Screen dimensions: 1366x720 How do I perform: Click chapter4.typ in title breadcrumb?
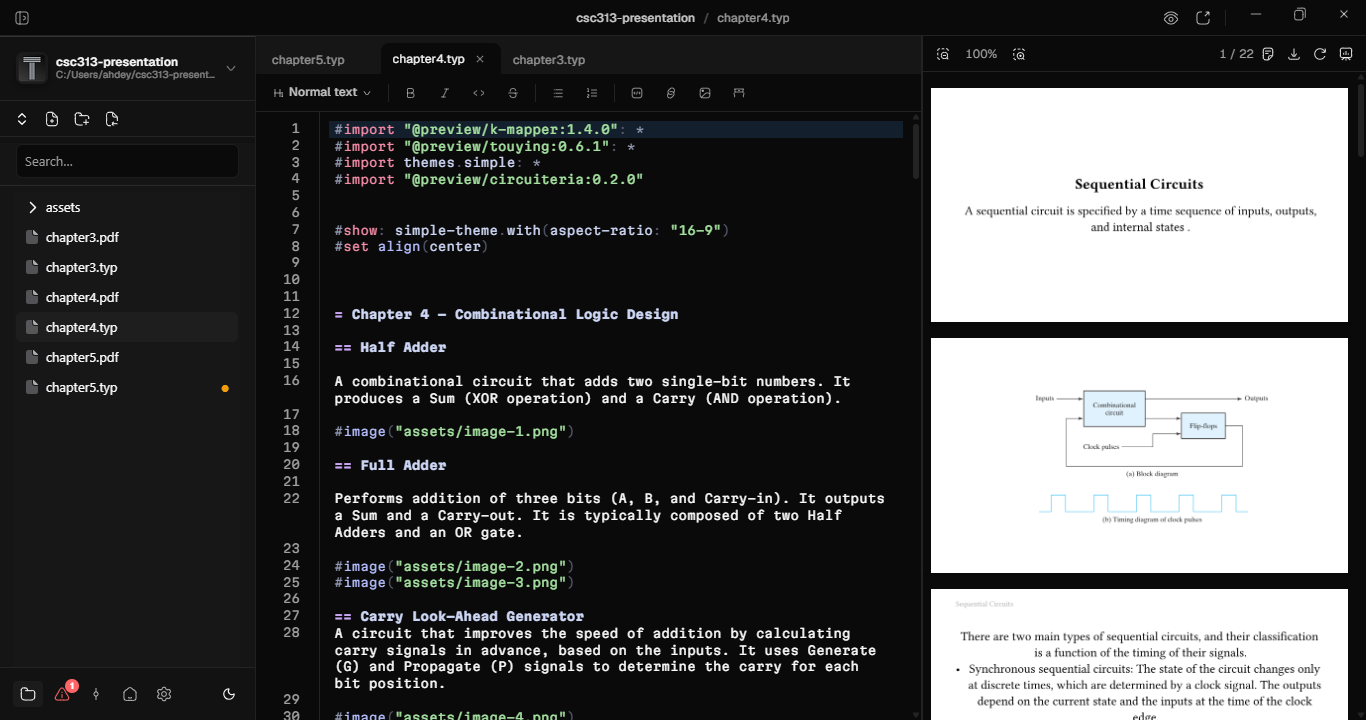pyautogui.click(x=753, y=18)
